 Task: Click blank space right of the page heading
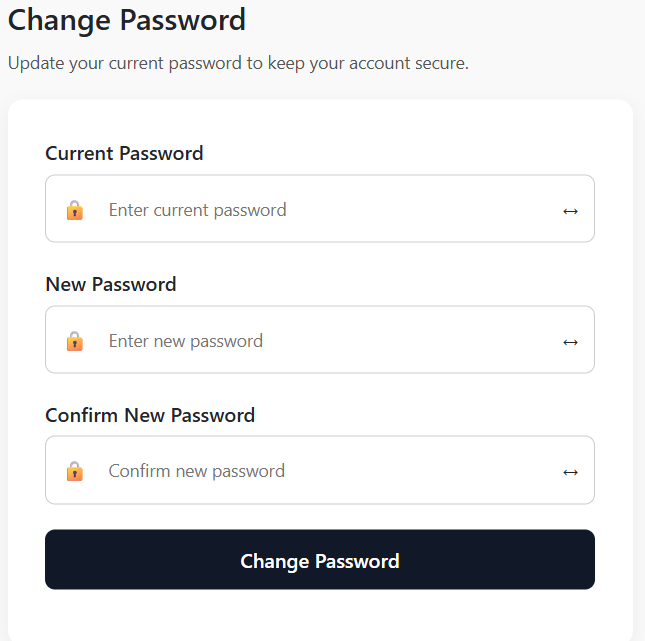(x=444, y=21)
